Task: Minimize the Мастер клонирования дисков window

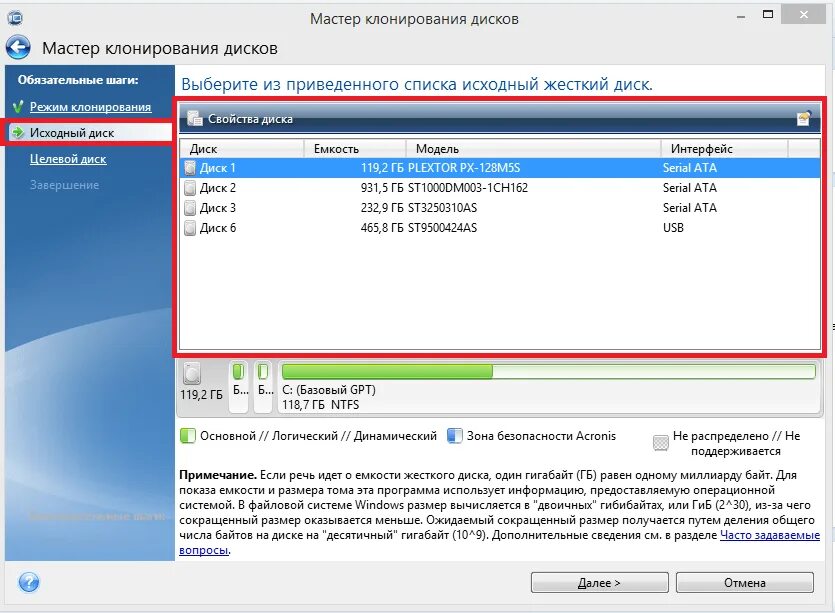Action: [741, 17]
